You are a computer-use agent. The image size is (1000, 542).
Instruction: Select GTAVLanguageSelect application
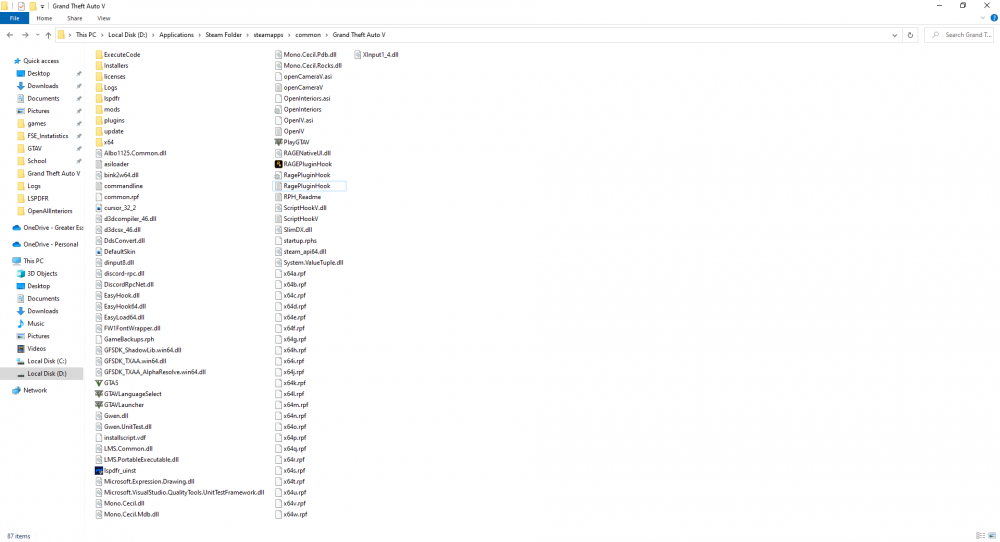tap(128, 394)
